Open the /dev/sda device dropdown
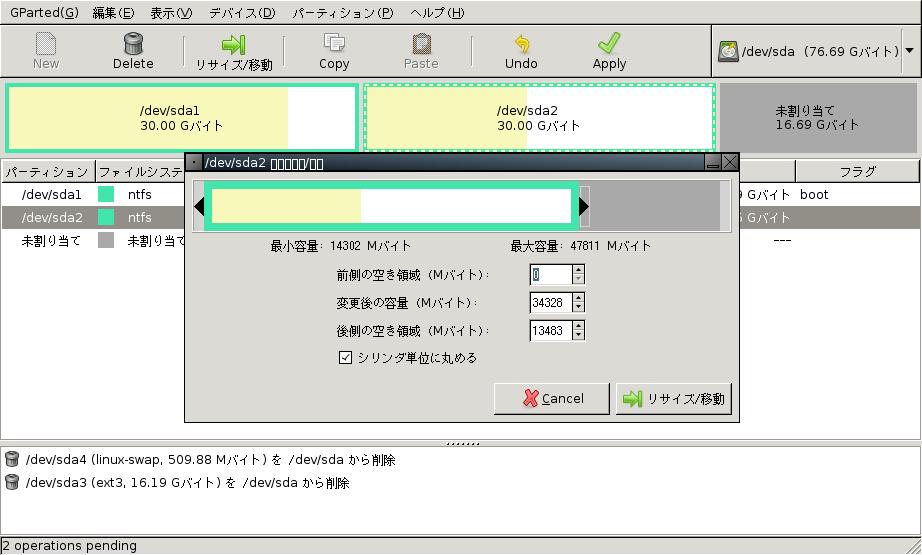 pyautogui.click(x=908, y=50)
